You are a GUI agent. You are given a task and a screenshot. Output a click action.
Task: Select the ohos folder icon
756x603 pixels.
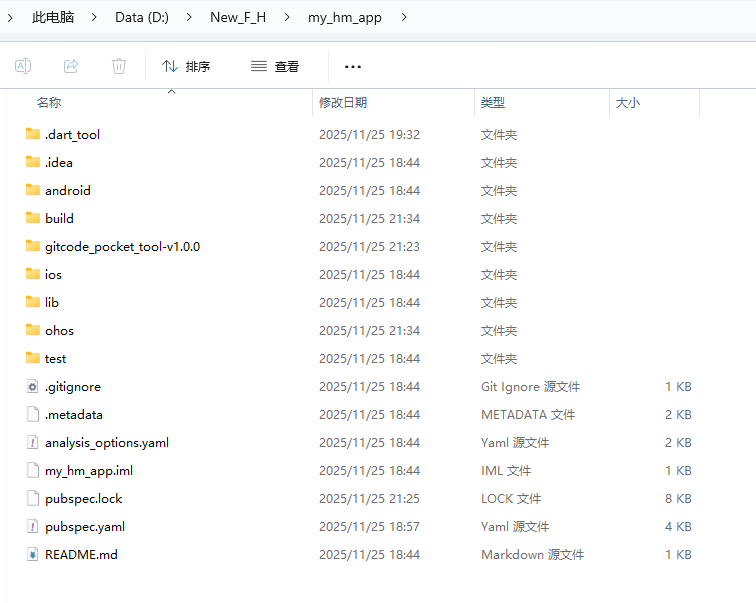click(x=33, y=330)
